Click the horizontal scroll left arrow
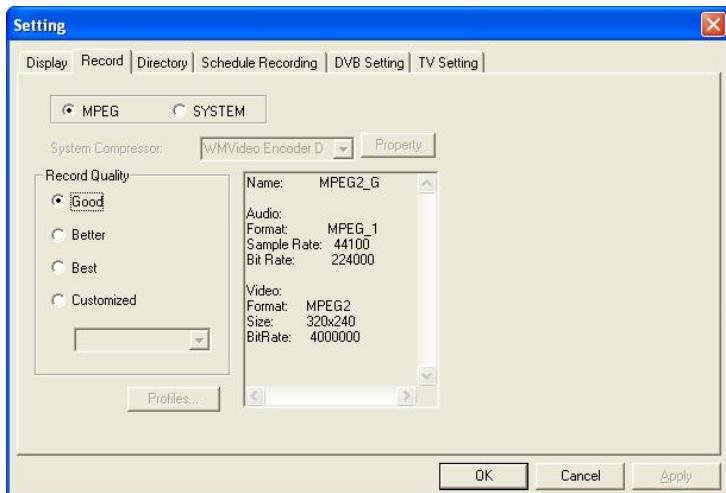 click(255, 396)
